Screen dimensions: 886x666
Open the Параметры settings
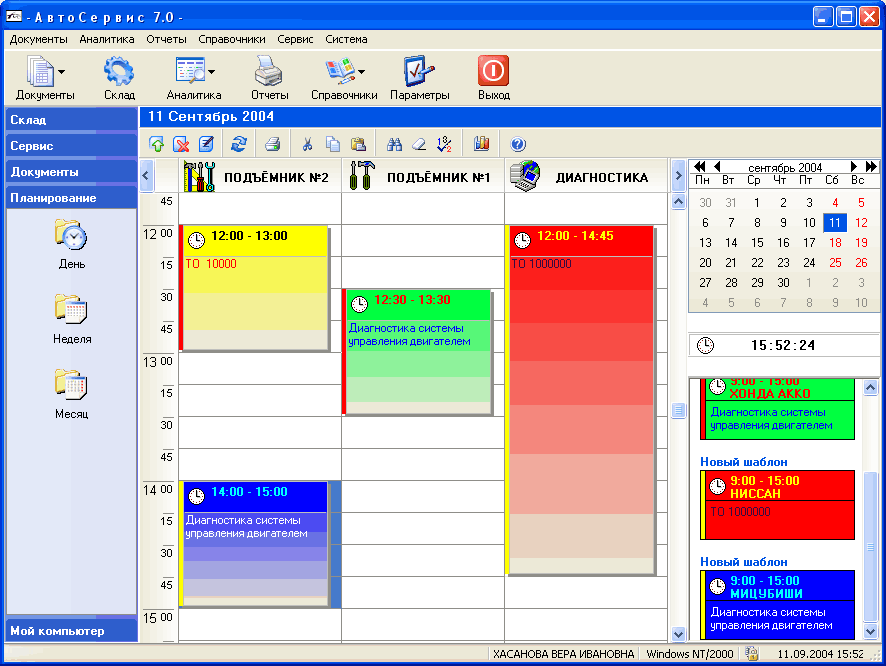419,73
